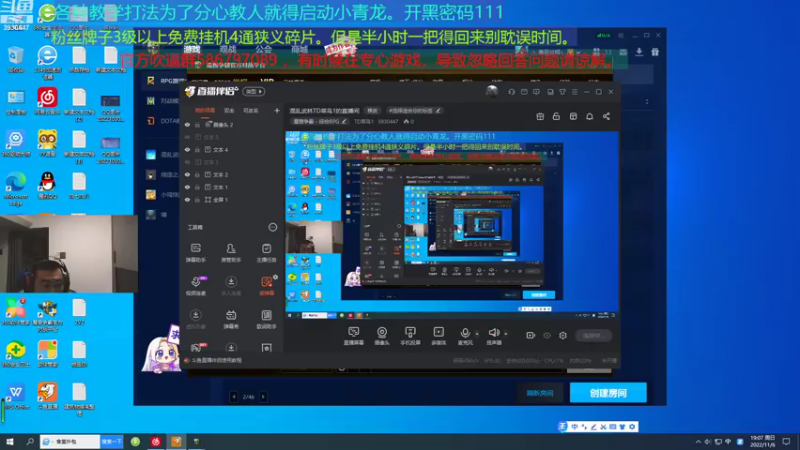Toggle visibility of 文本 4 layer
This screenshot has height=450, width=800.
(x=187, y=149)
